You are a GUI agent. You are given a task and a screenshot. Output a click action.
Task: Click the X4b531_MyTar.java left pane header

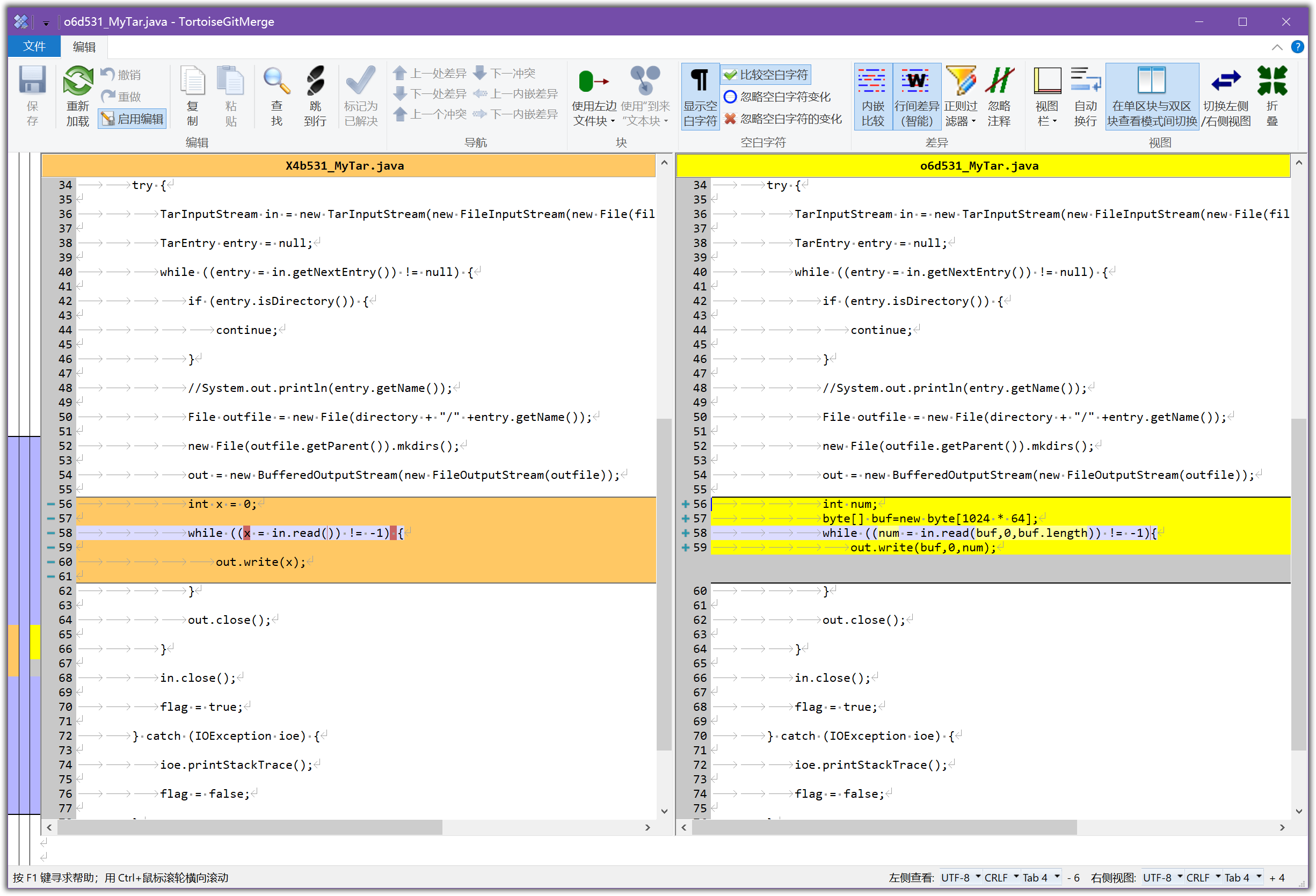(x=348, y=165)
